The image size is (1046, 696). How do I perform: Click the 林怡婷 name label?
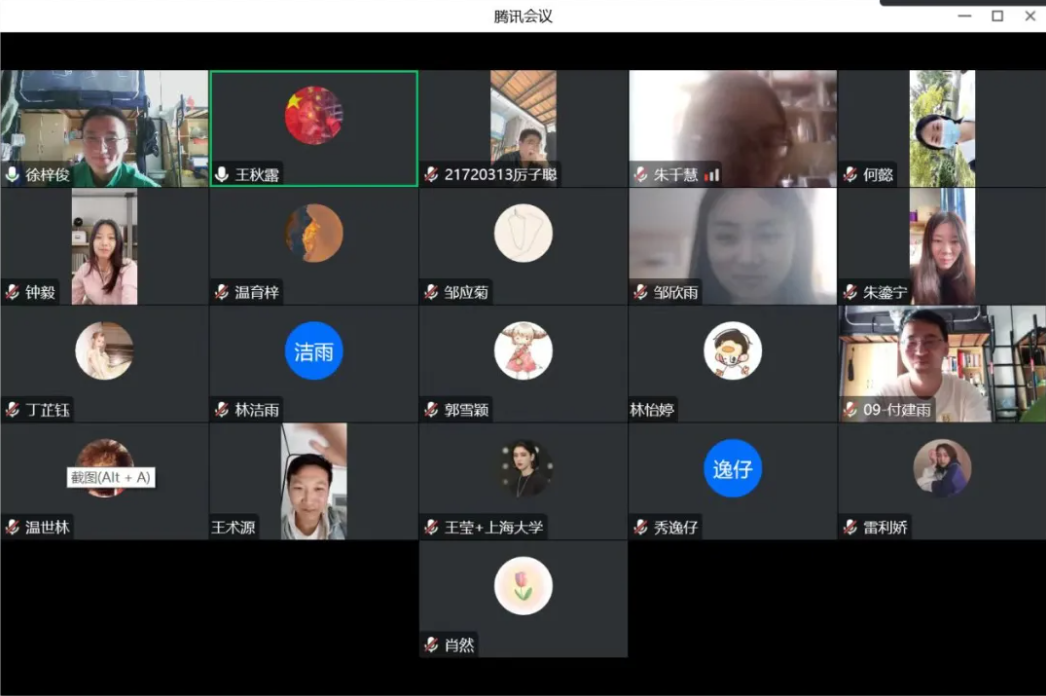point(652,410)
